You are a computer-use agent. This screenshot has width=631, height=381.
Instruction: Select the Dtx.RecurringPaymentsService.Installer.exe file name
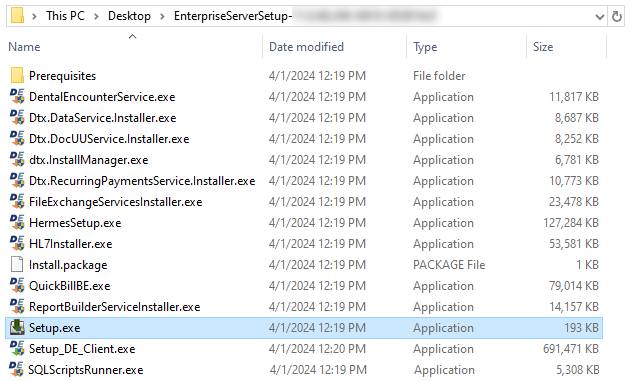coord(142,181)
